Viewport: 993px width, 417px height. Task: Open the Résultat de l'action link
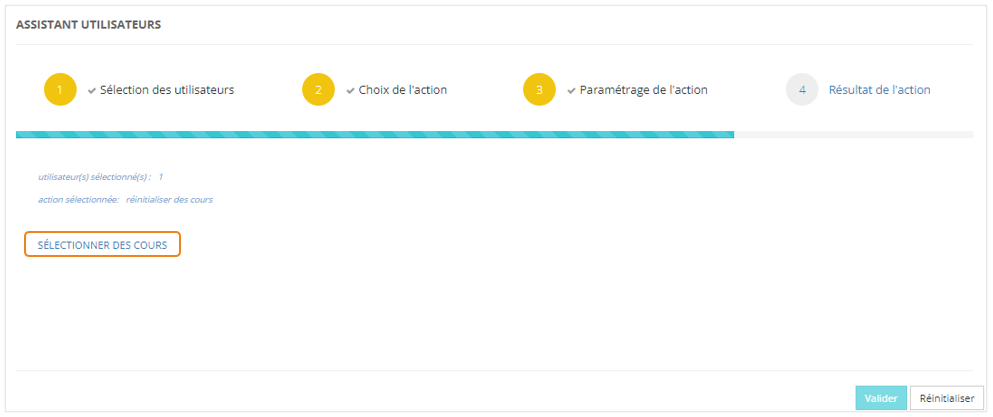point(879,90)
